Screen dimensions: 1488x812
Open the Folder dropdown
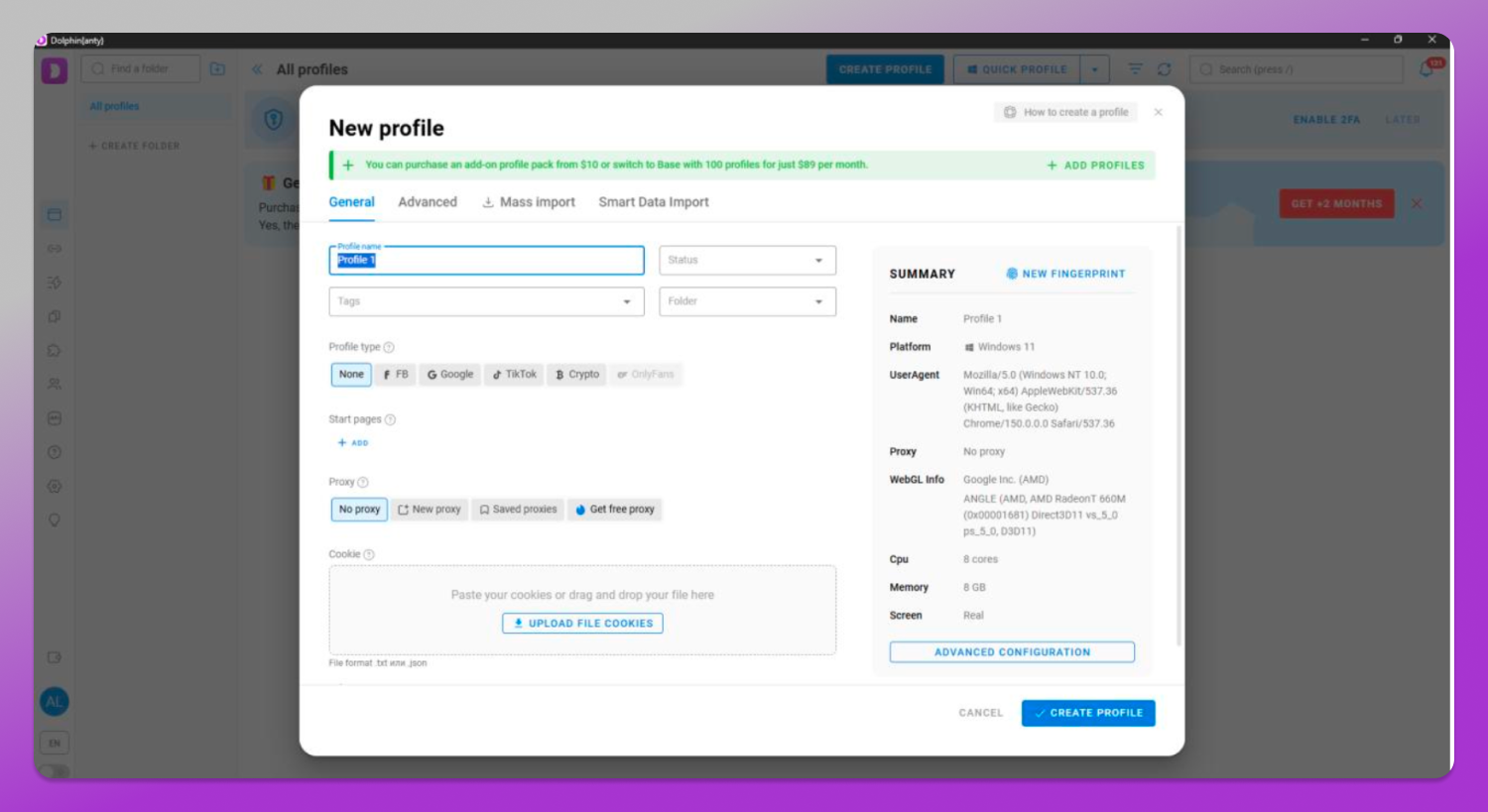[x=747, y=301]
